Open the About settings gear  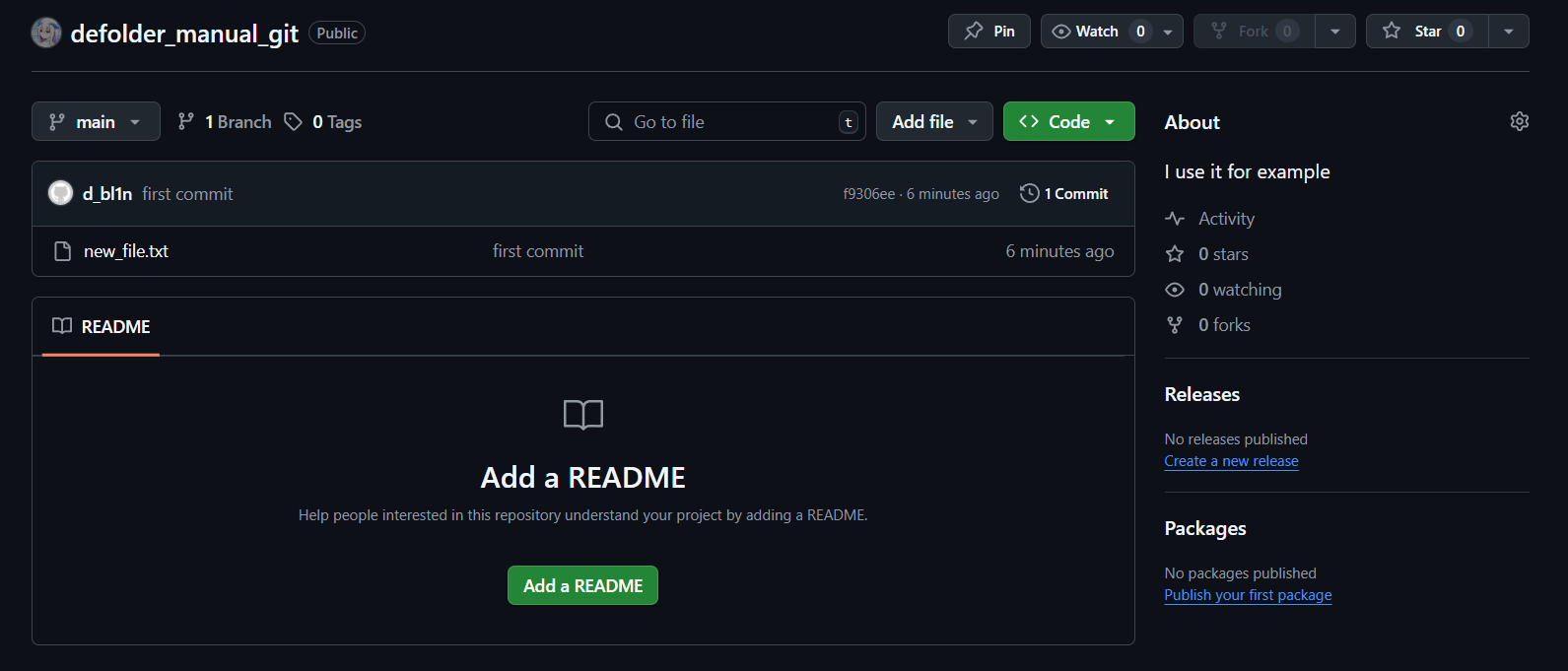pyautogui.click(x=1519, y=121)
